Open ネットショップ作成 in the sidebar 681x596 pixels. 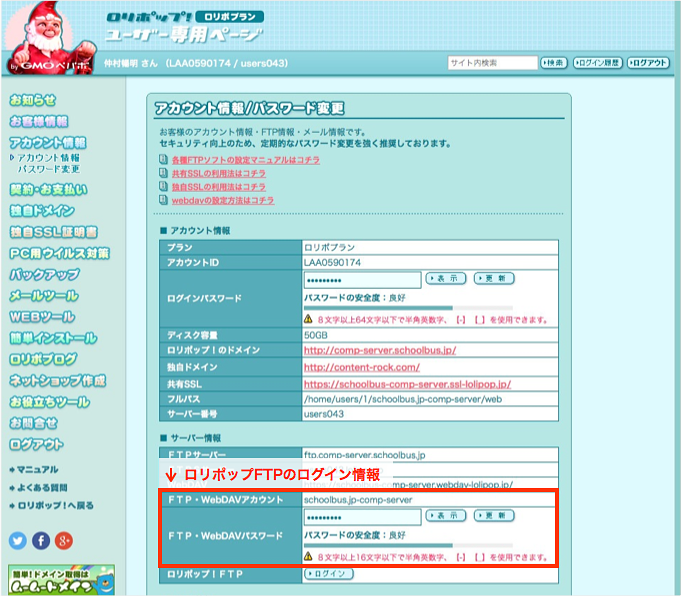(57, 381)
